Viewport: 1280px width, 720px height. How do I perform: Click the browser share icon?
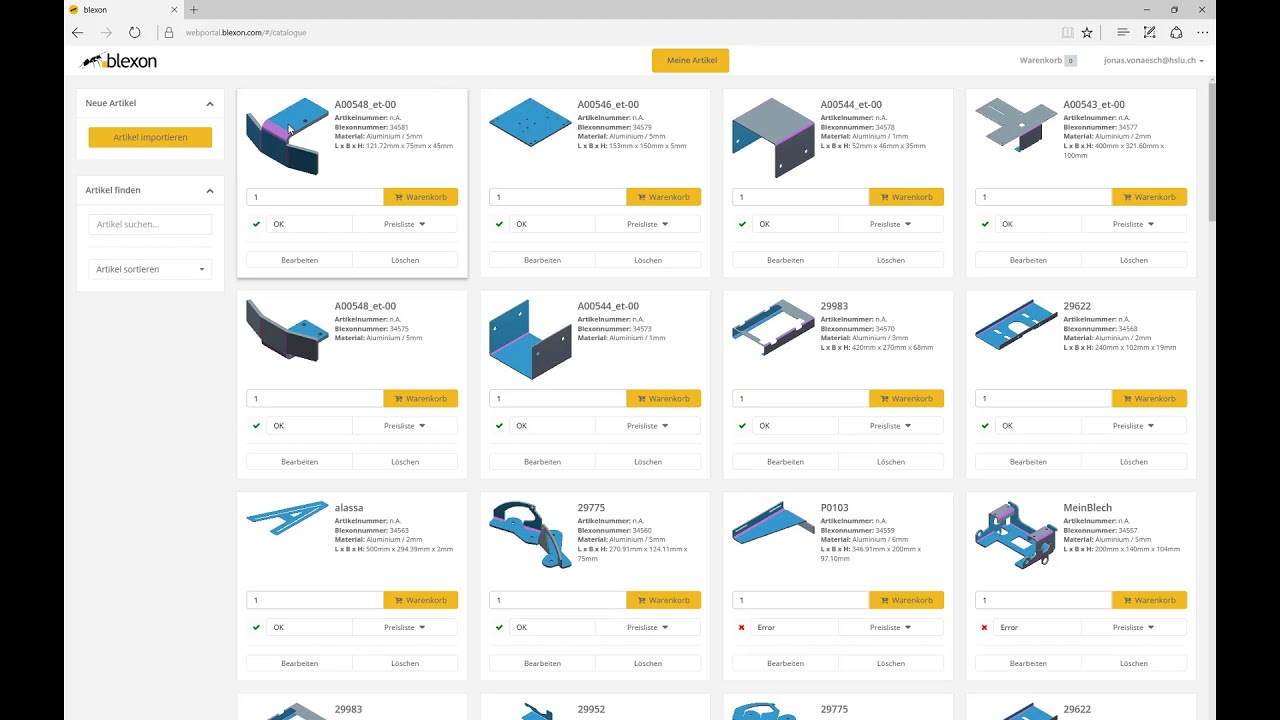click(1176, 32)
